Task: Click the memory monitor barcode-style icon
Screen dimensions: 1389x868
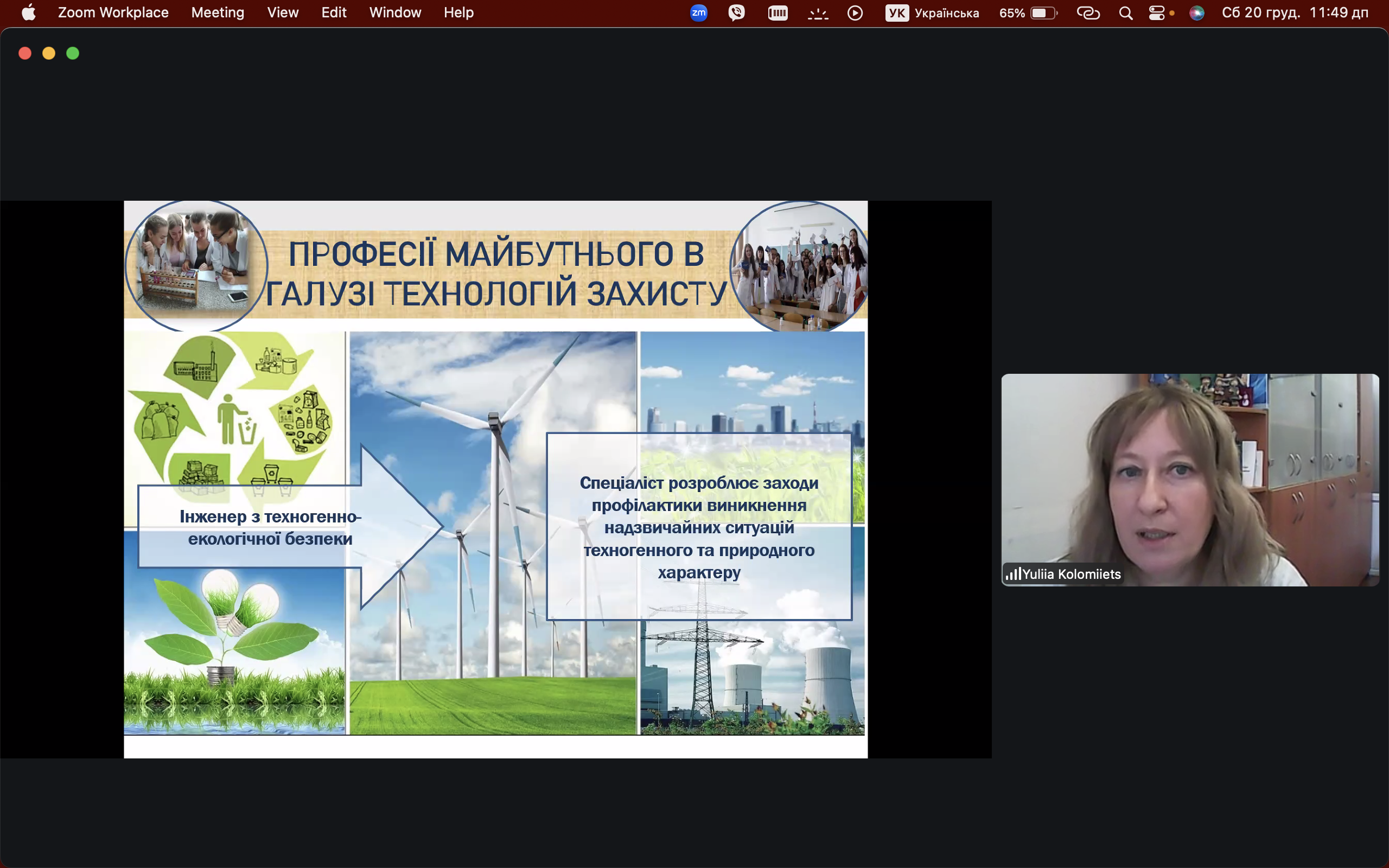Action: [778, 12]
